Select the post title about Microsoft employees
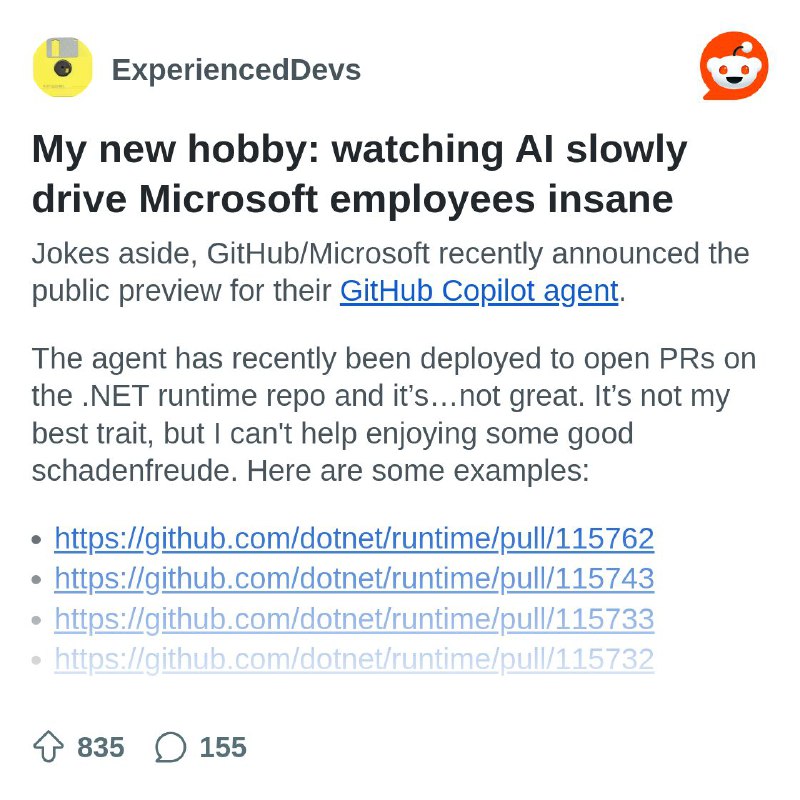Screen dimensions: 800x800 pos(360,173)
